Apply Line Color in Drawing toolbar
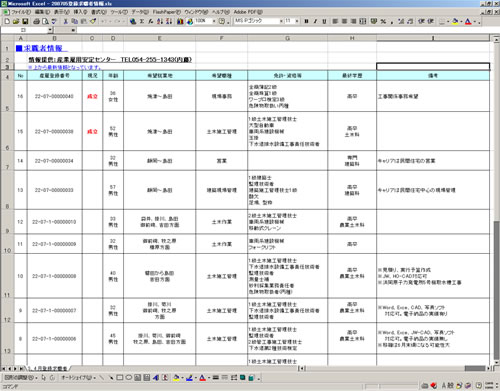 (x=189, y=378)
